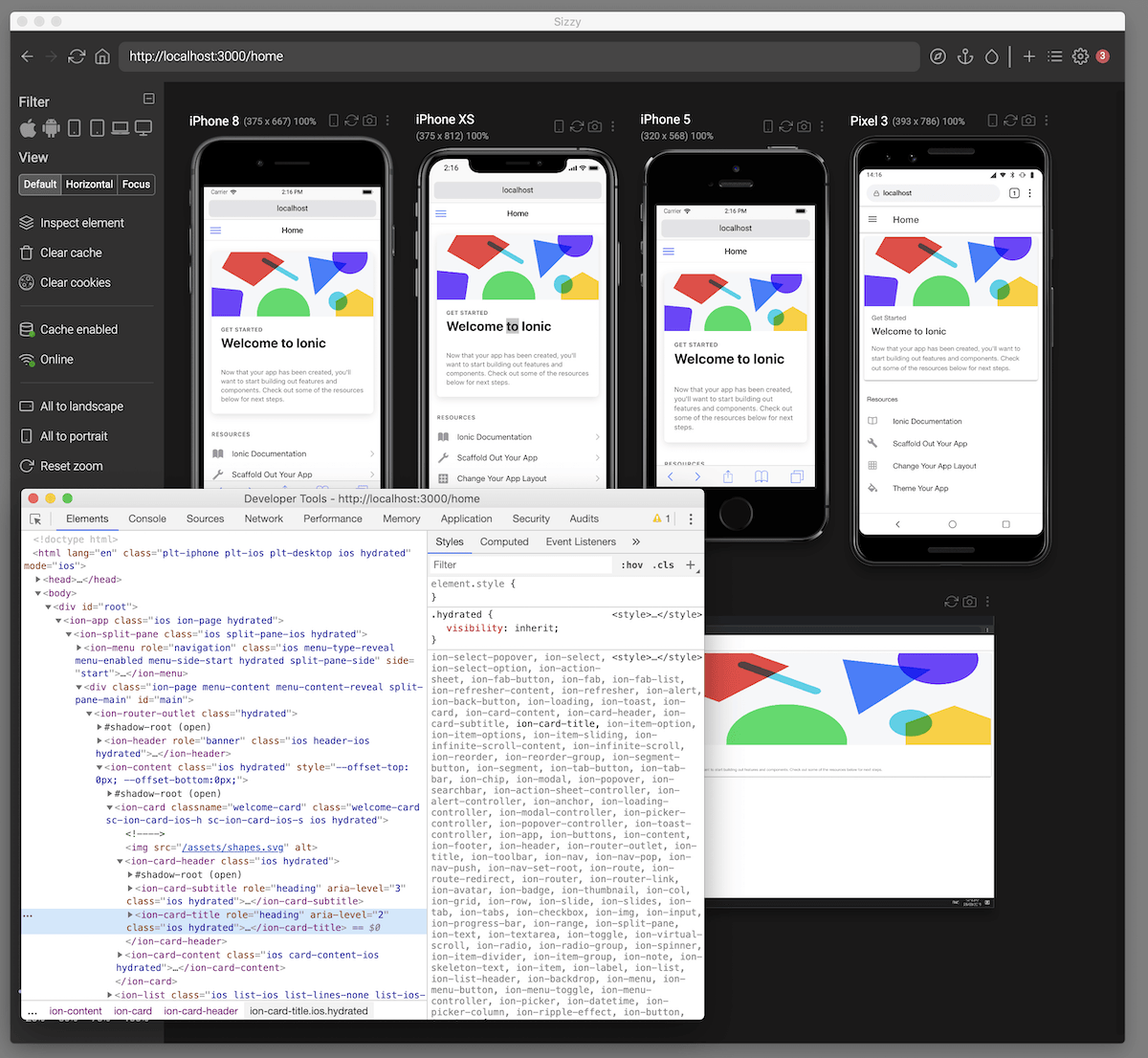Set All to landscape

pos(72,407)
